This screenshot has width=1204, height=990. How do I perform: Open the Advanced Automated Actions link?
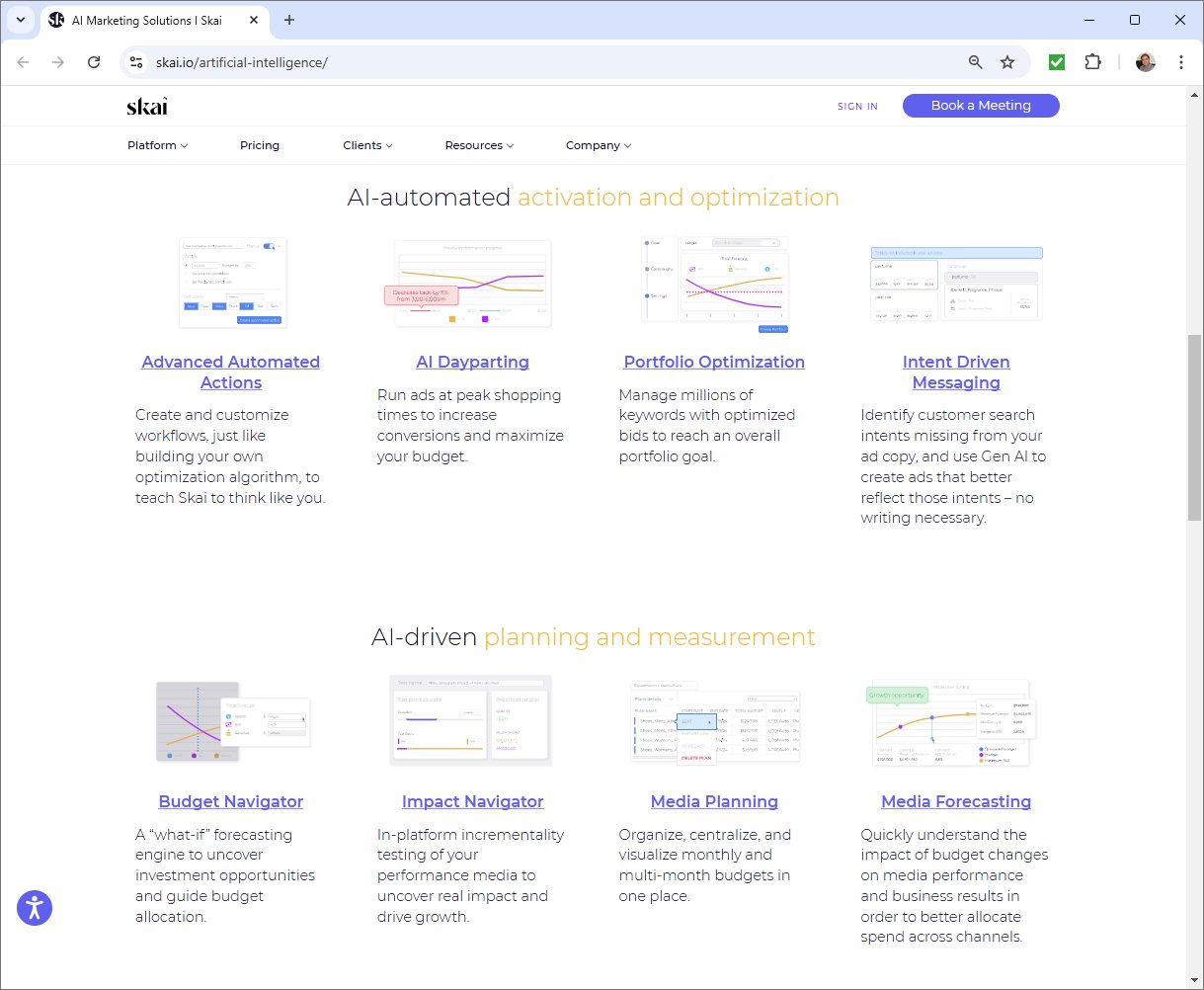click(x=231, y=372)
